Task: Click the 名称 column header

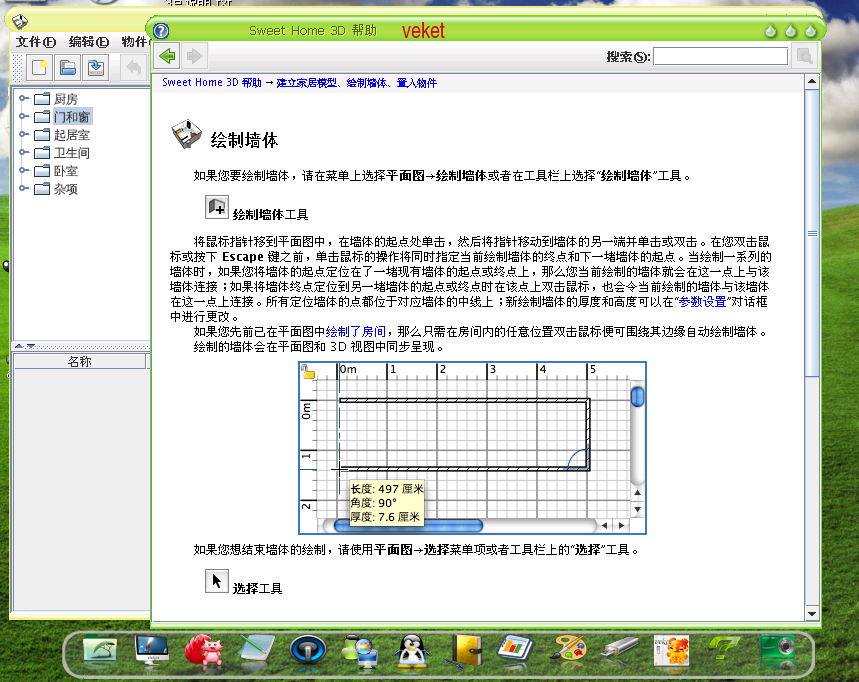Action: pos(79,362)
